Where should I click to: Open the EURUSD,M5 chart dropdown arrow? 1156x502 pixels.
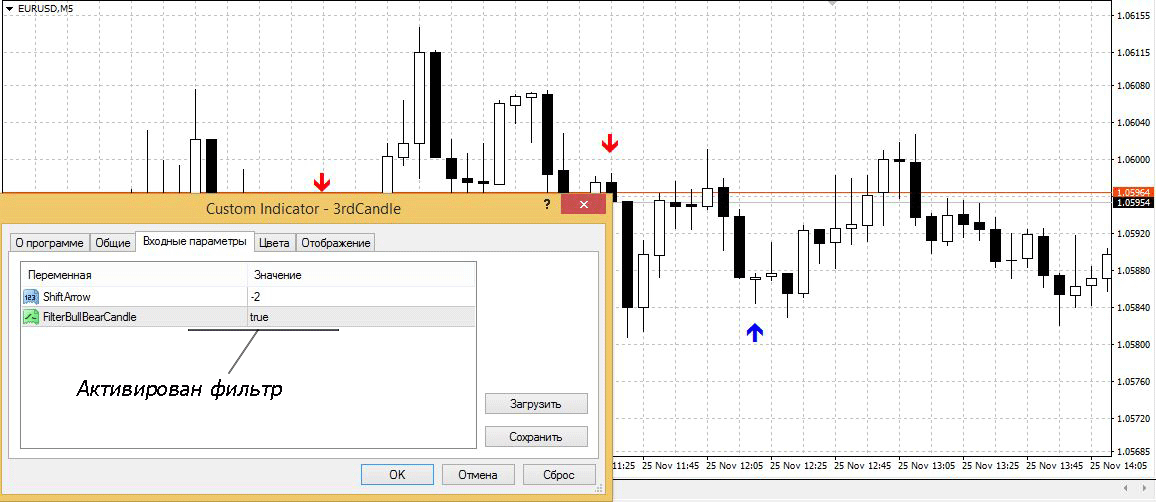(8, 8)
